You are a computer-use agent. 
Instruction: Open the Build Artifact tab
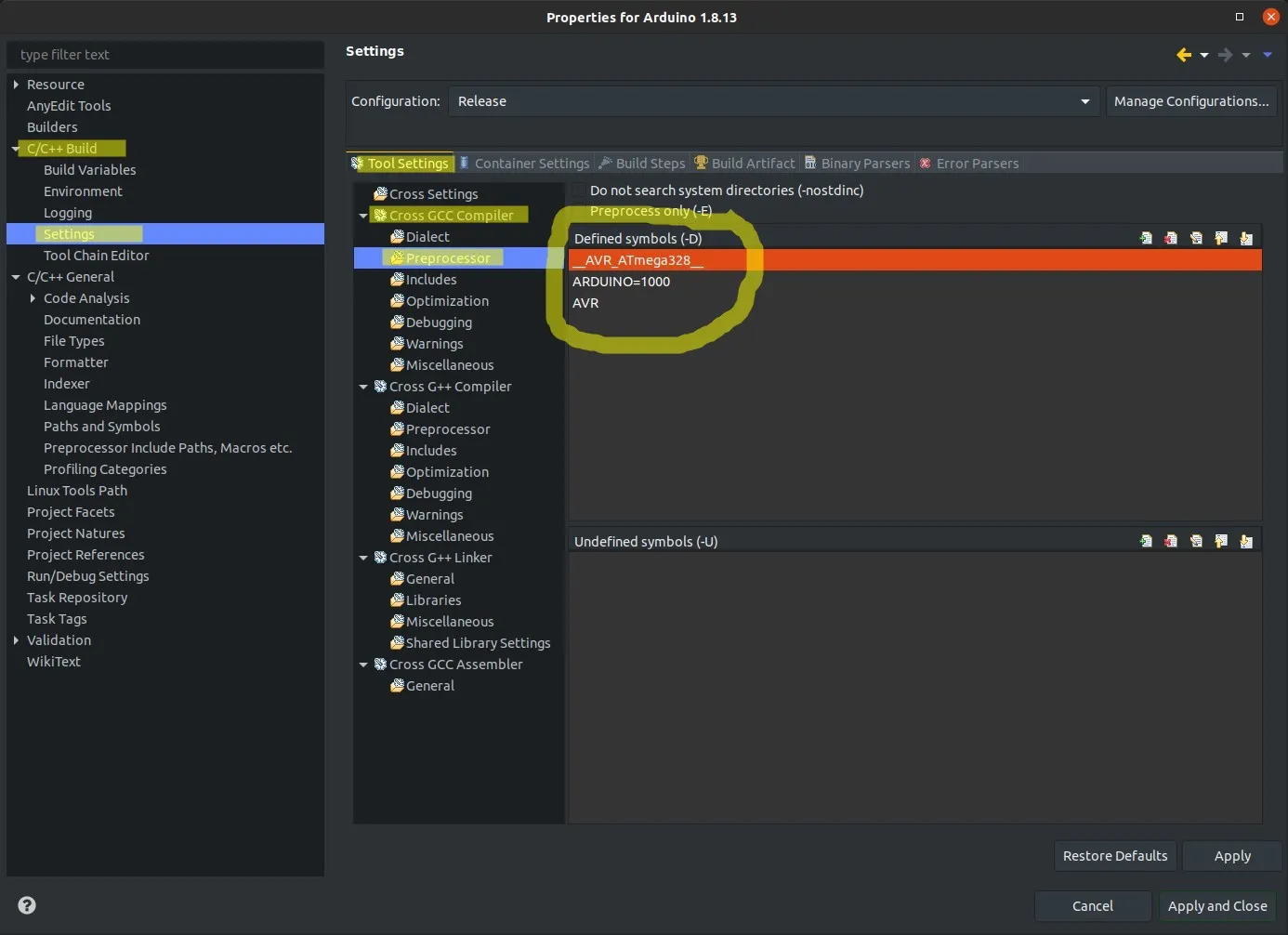coord(745,164)
